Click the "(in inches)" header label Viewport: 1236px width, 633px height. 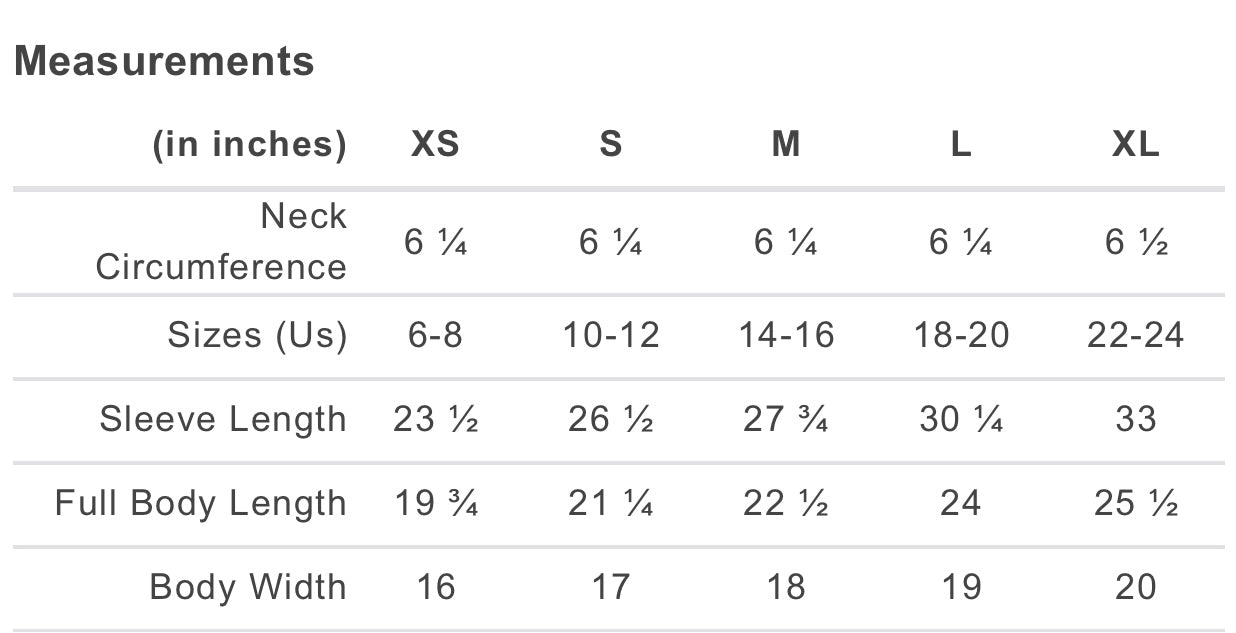[x=249, y=144]
